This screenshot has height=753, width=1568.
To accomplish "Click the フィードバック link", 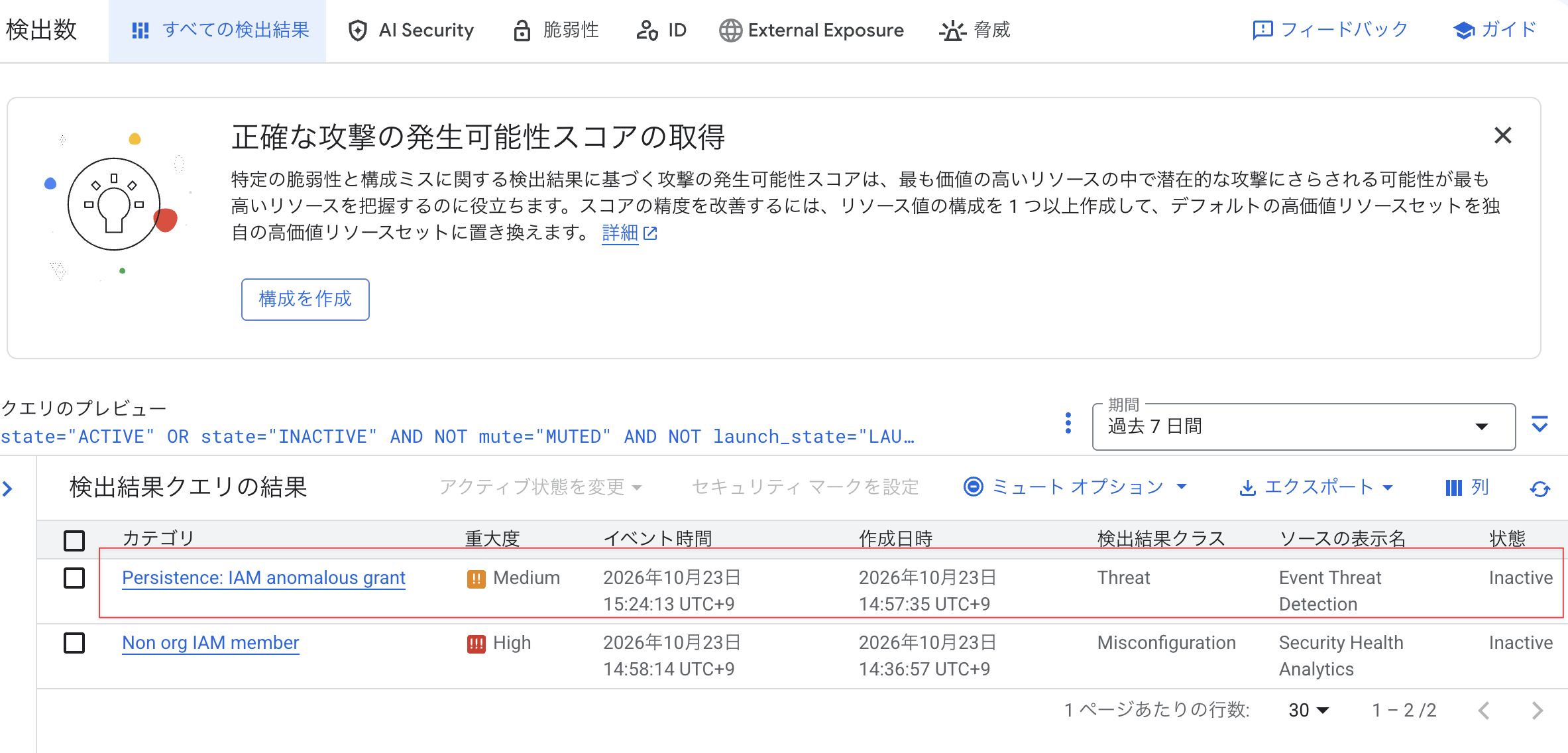I will click(x=1330, y=30).
